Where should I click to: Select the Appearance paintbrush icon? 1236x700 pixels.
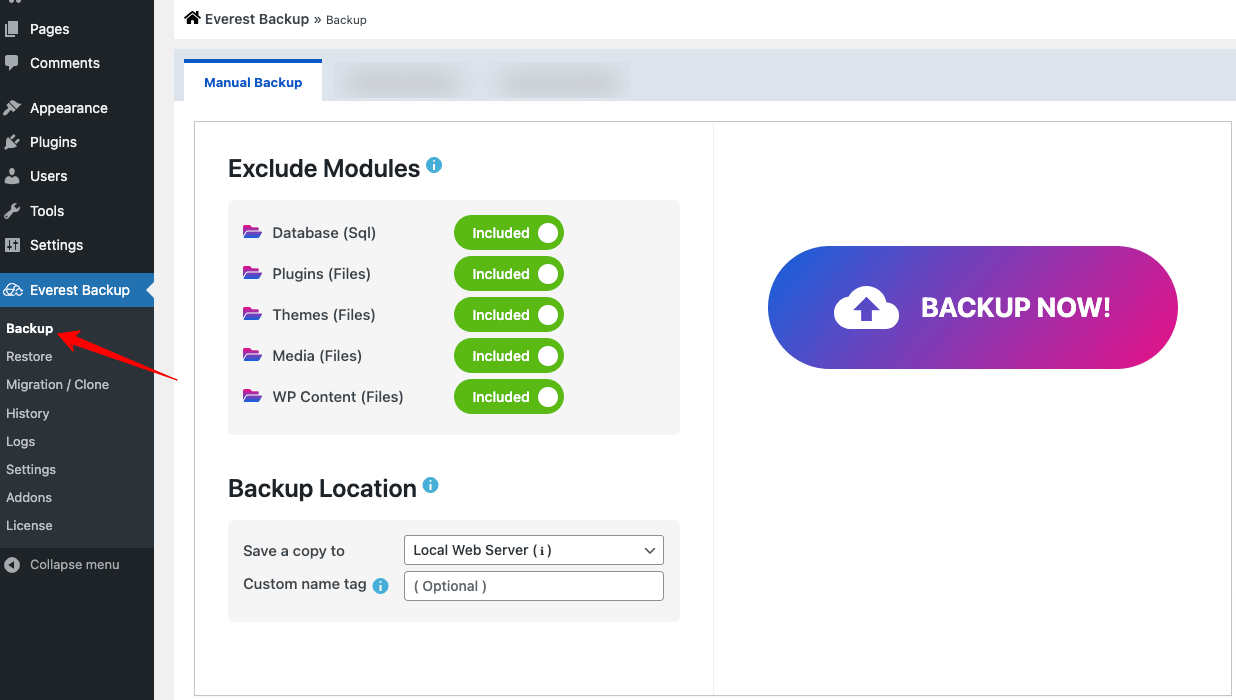pos(12,108)
